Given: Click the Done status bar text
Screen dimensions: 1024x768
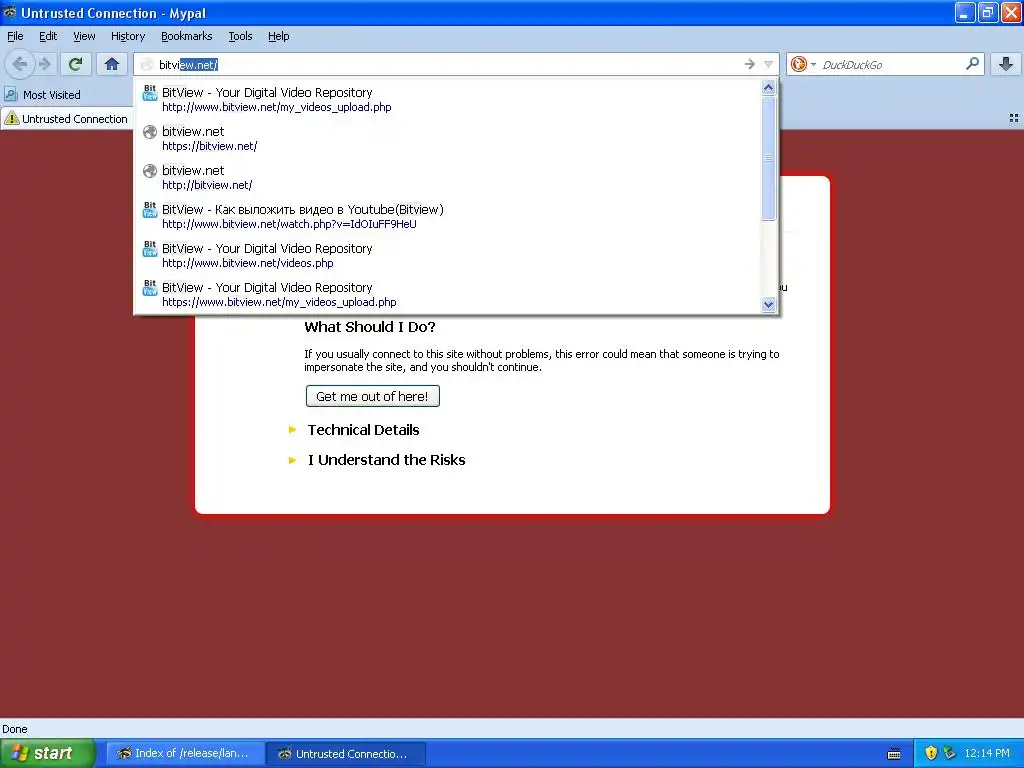Looking at the screenshot, I should pos(14,729).
